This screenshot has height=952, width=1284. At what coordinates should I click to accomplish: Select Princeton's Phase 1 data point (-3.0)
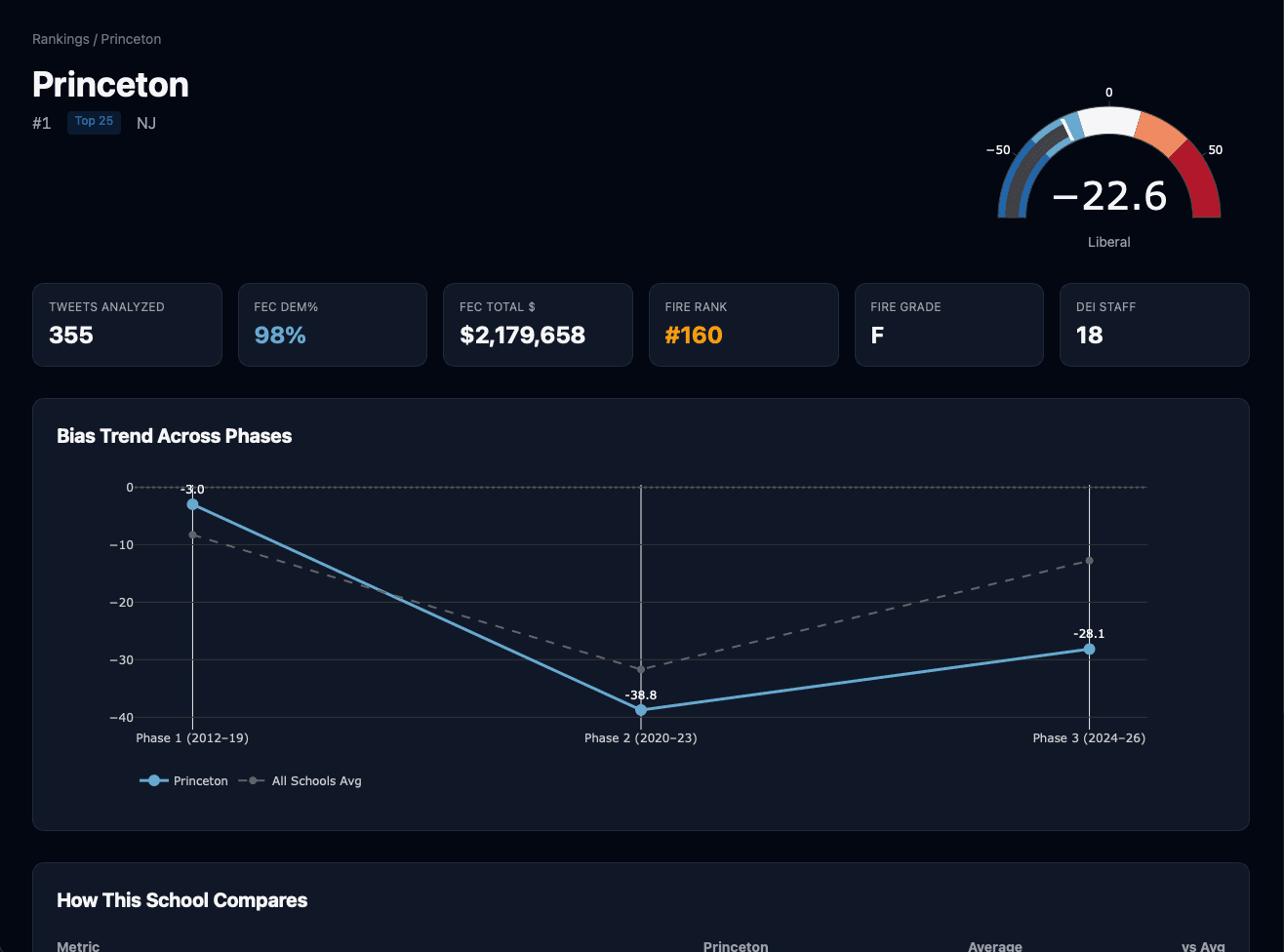pos(192,504)
